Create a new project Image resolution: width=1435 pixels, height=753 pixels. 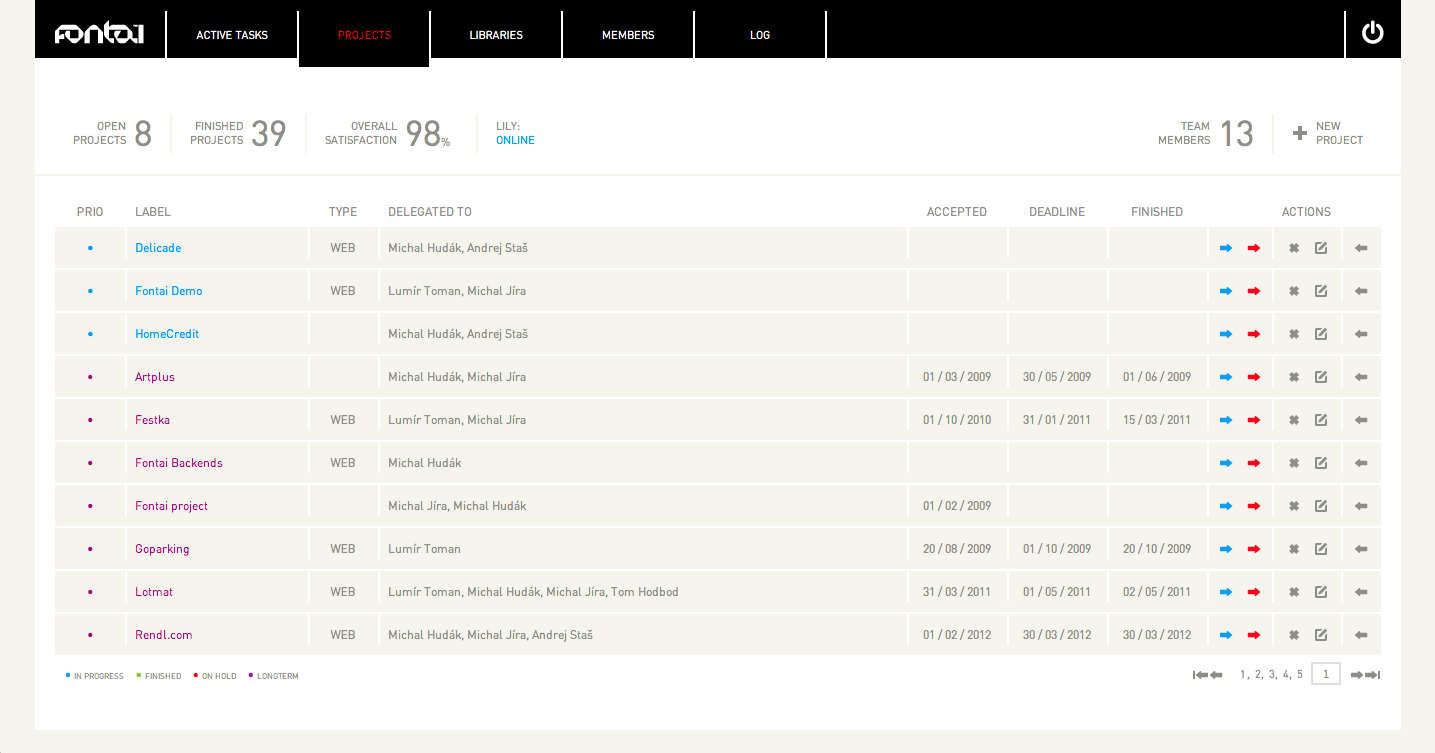pyautogui.click(x=1328, y=133)
